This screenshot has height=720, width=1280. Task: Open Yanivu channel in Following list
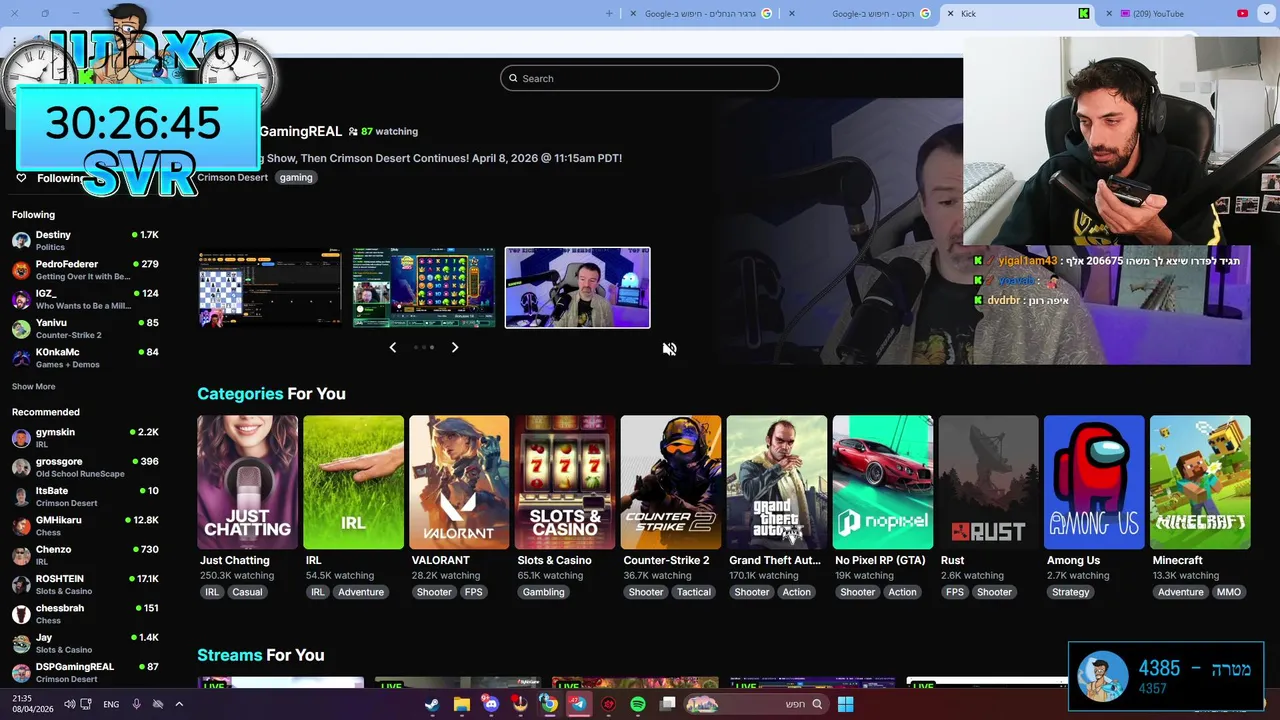click(85, 329)
